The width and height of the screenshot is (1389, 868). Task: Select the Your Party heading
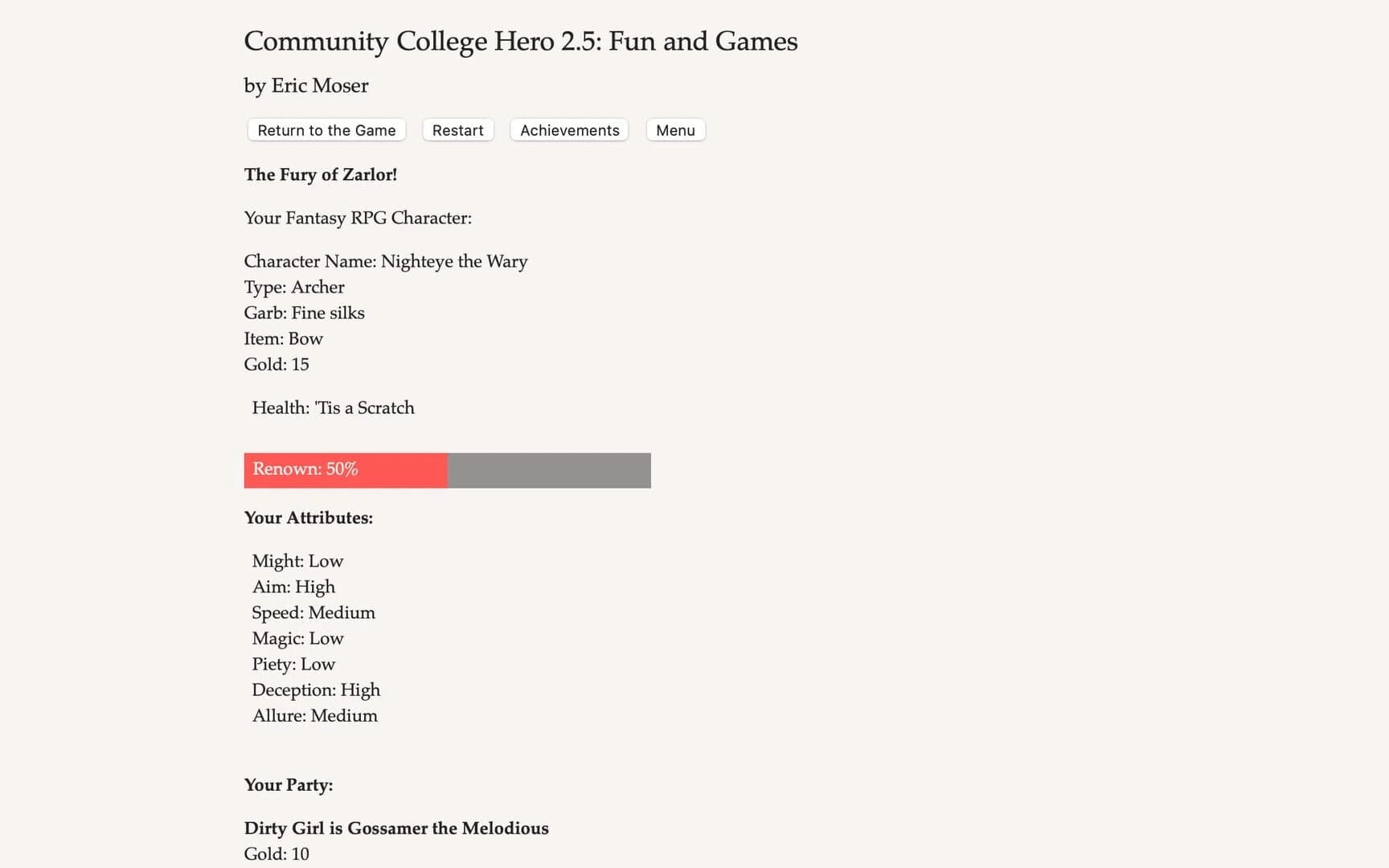[x=288, y=784]
